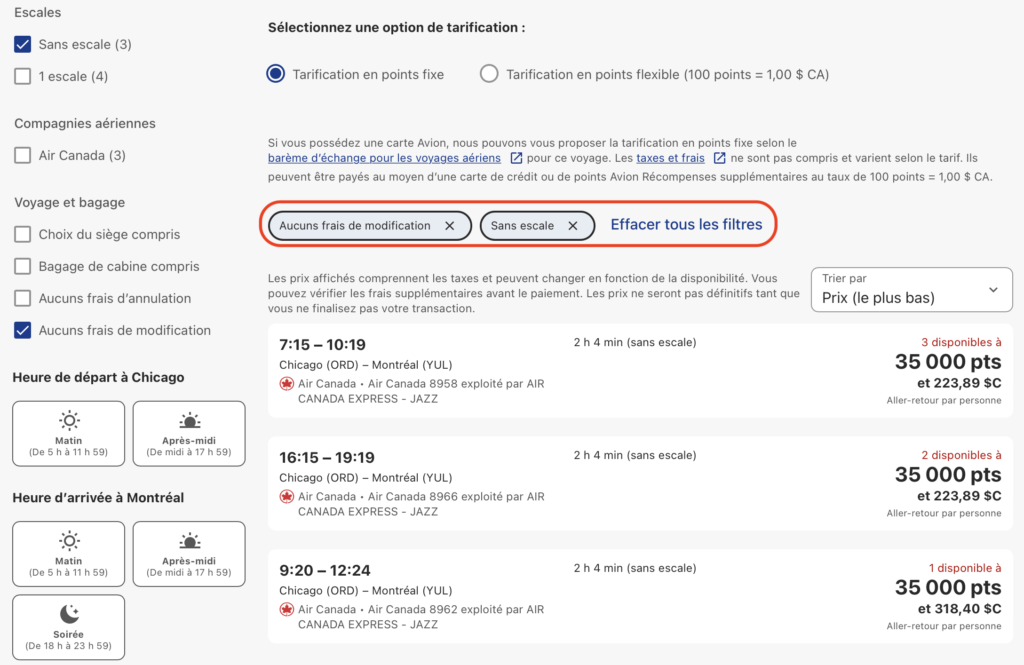1024x665 pixels.
Task: Open the 'Trier par' sort dropdown
Action: pyautogui.click(x=911, y=289)
